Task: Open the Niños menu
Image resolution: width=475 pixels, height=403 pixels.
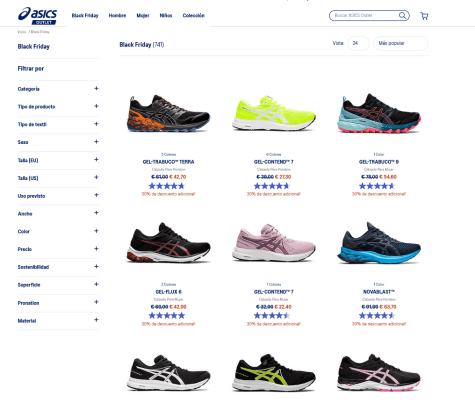Action: (166, 15)
